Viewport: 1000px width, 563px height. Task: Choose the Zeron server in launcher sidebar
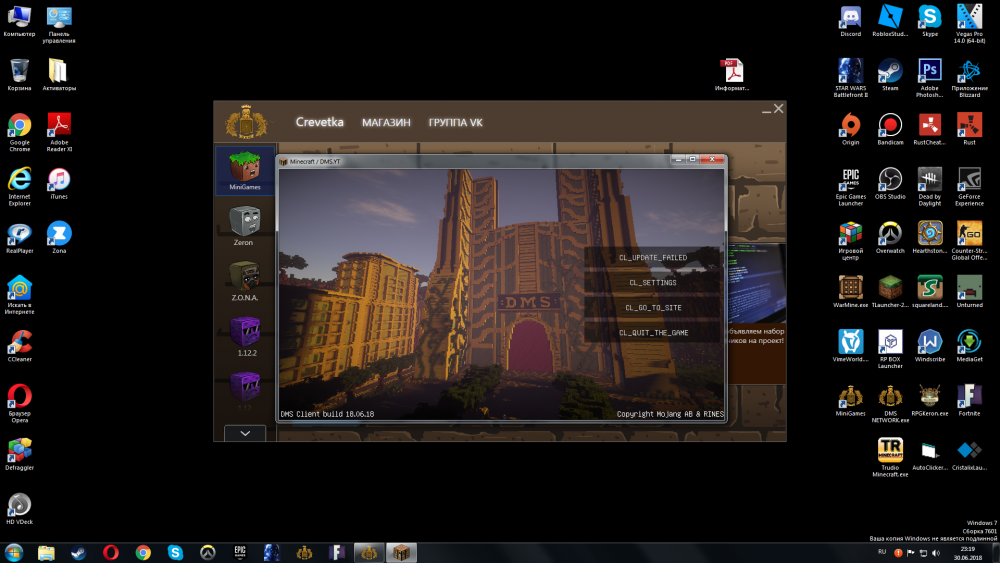pyautogui.click(x=245, y=223)
